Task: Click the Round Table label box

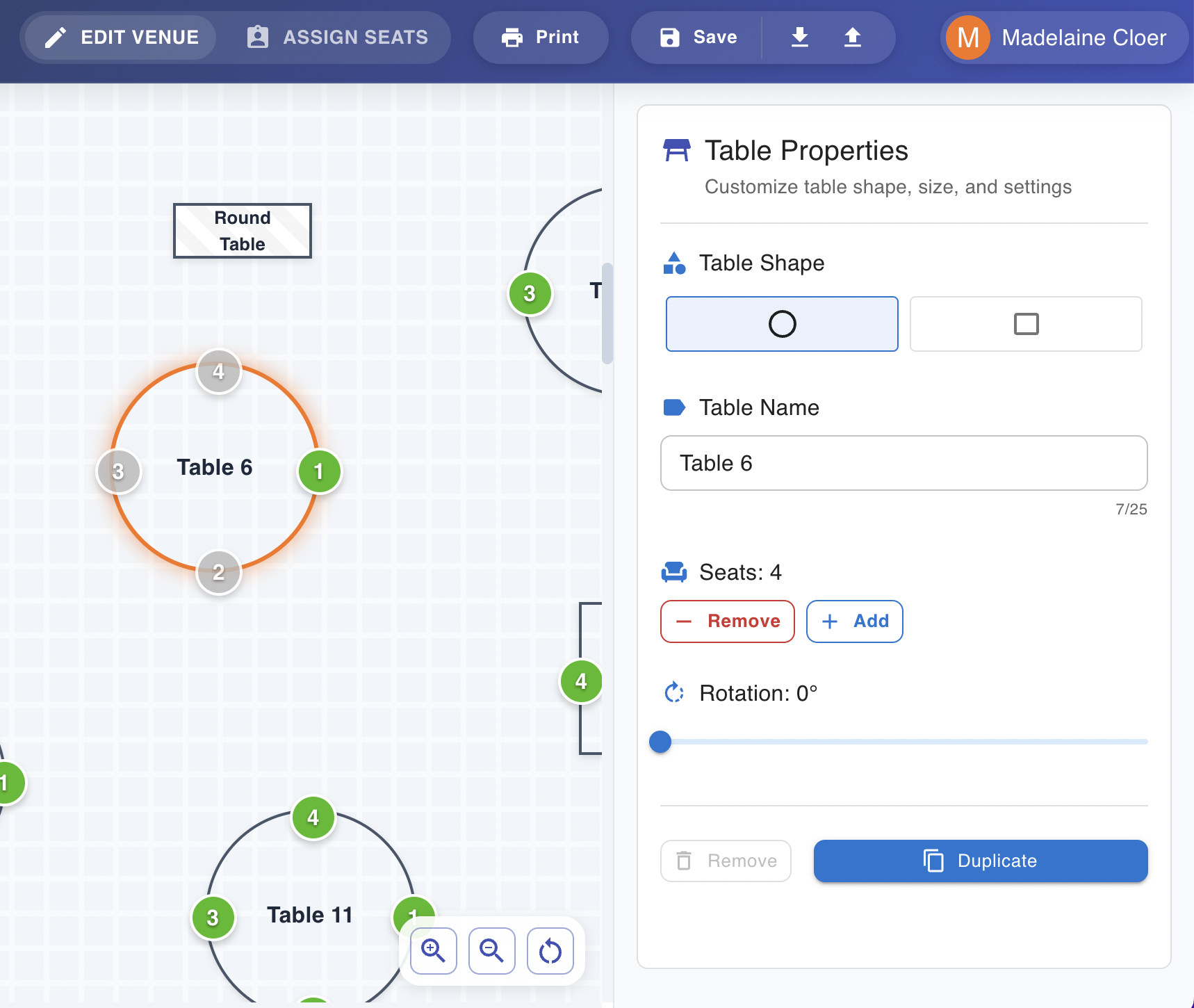Action: point(243,231)
